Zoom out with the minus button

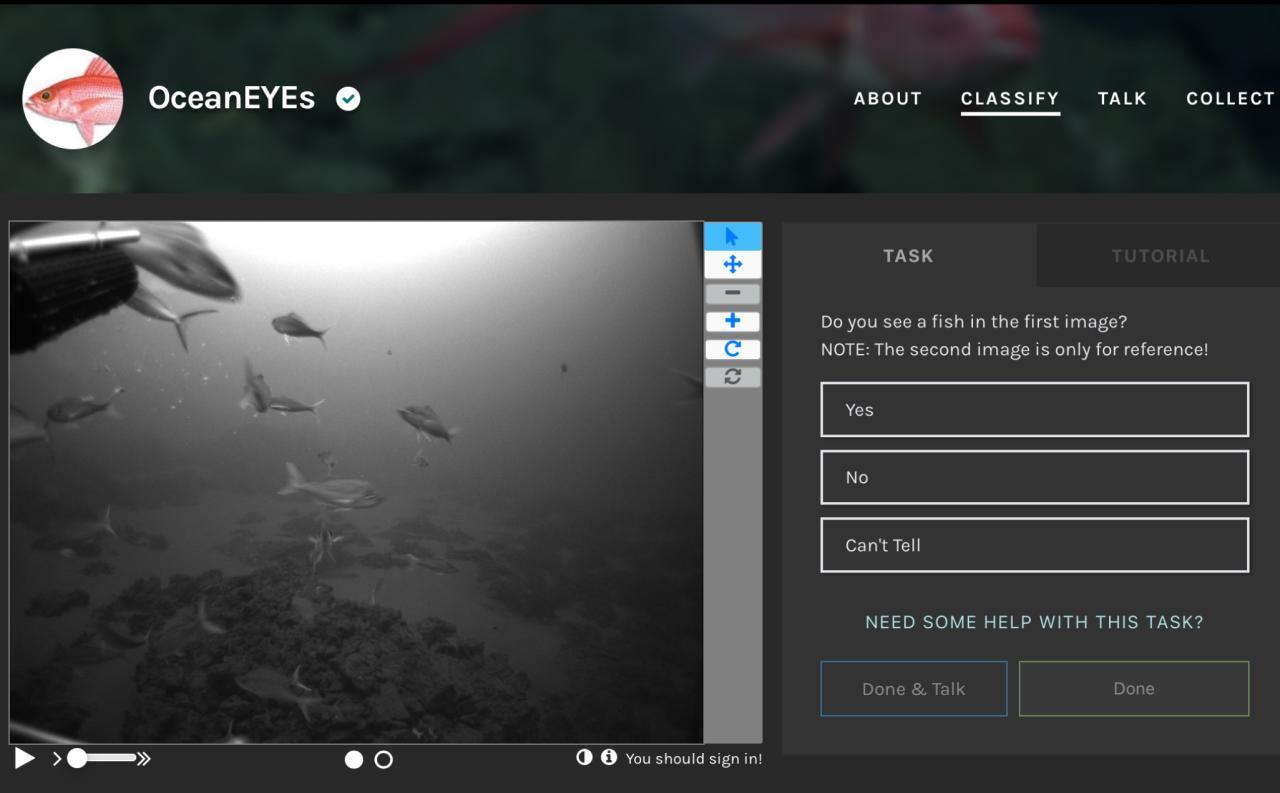[732, 294]
